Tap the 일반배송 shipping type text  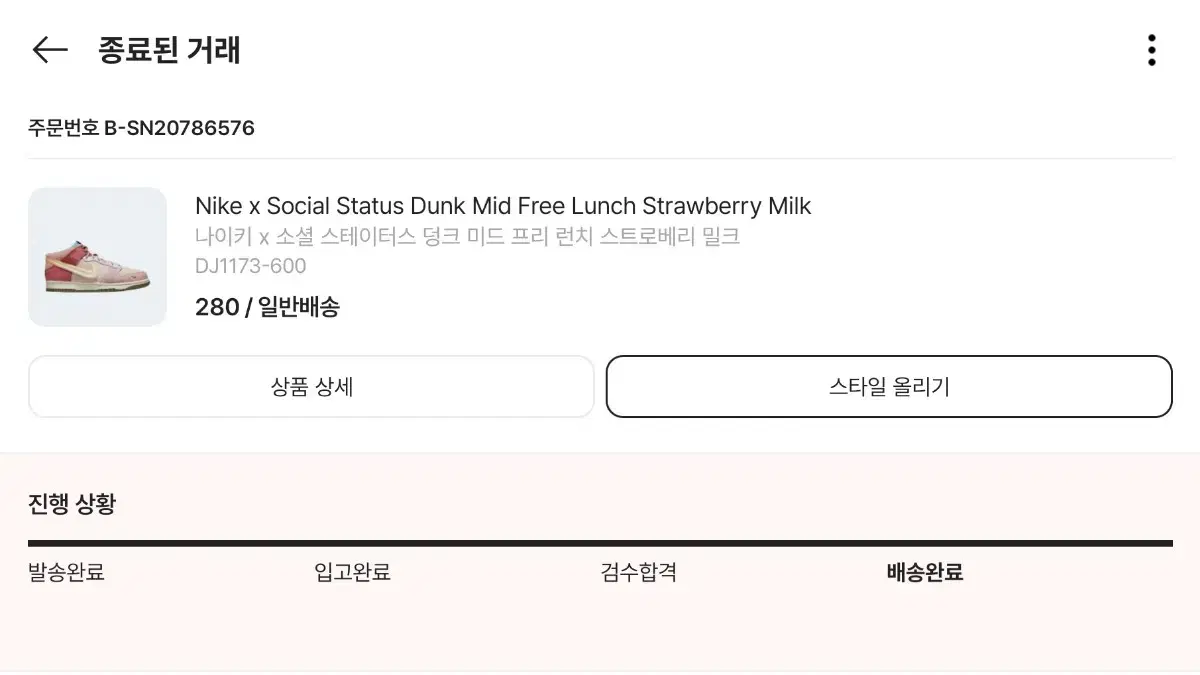click(299, 307)
